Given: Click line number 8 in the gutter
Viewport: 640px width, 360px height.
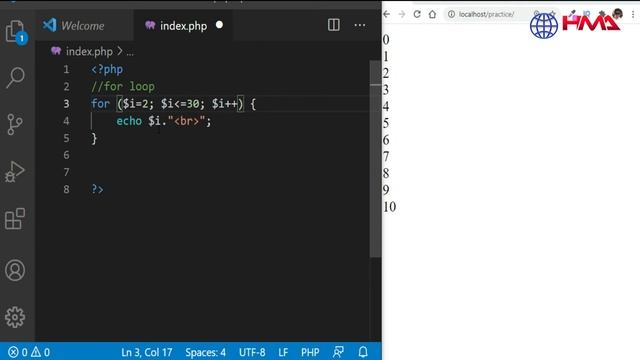Looking at the screenshot, I should click(x=66, y=189).
